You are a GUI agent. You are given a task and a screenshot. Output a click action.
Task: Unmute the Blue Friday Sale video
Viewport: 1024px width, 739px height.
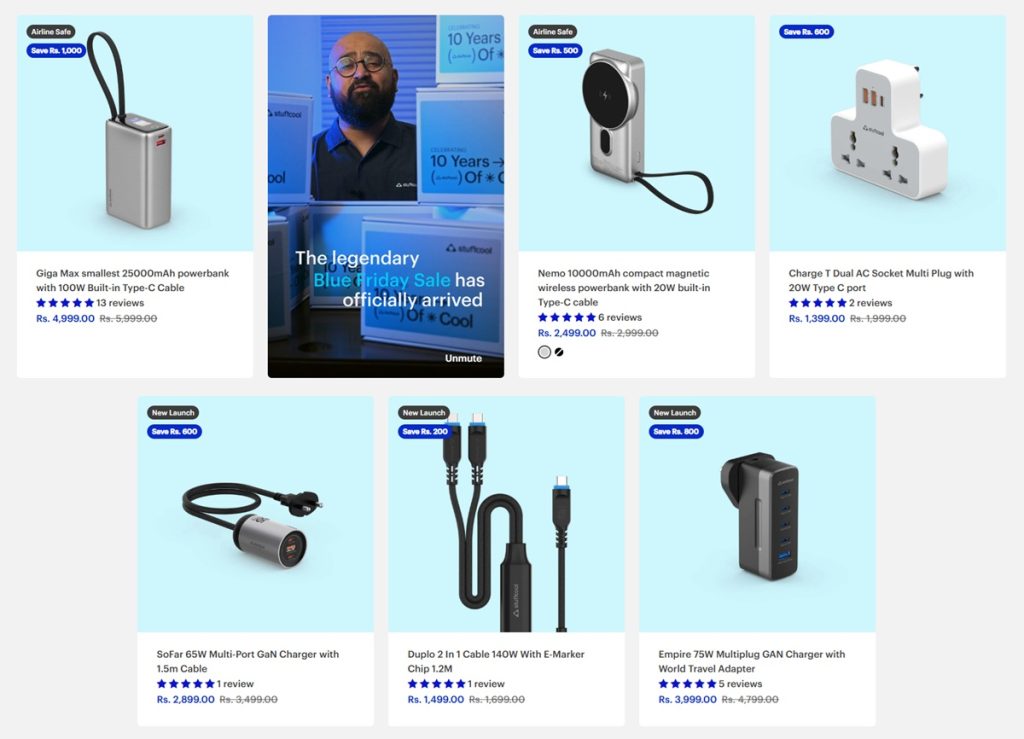(x=463, y=358)
